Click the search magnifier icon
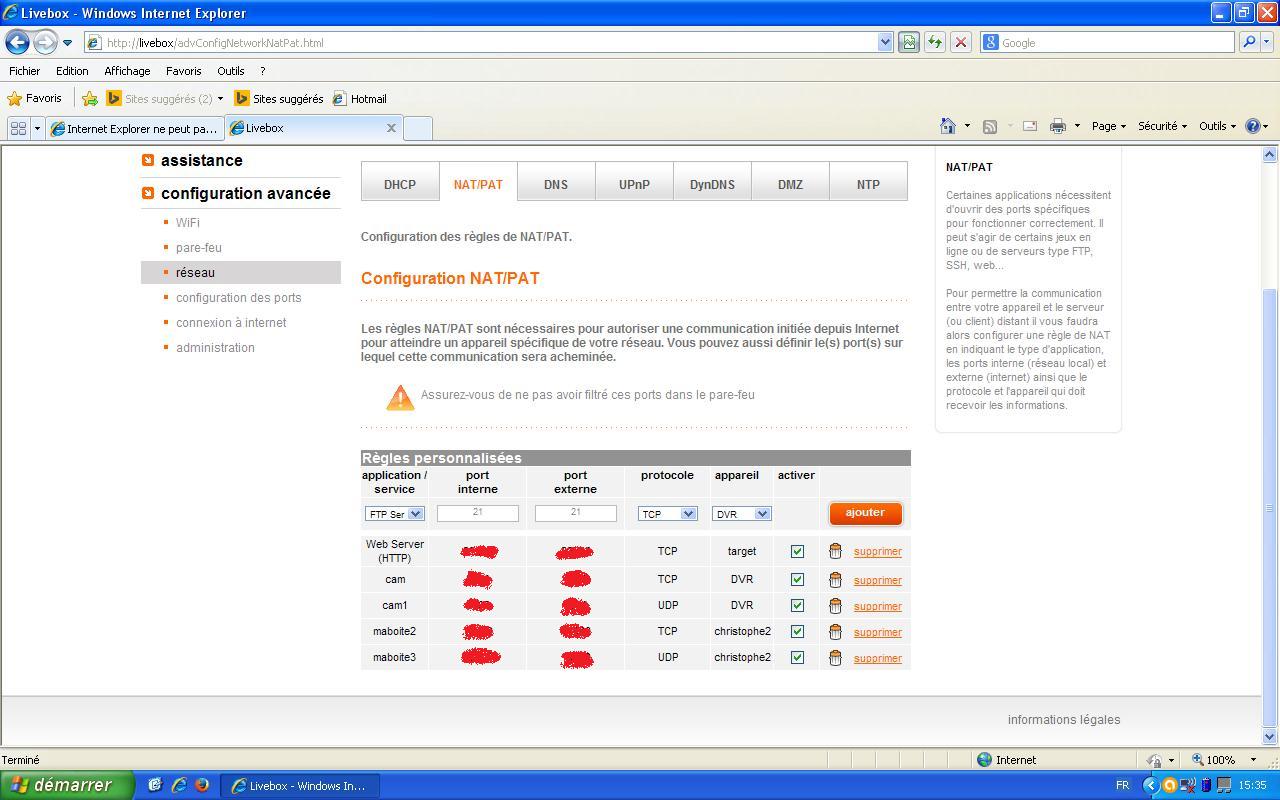Screen dimensions: 1280x800 (1249, 43)
